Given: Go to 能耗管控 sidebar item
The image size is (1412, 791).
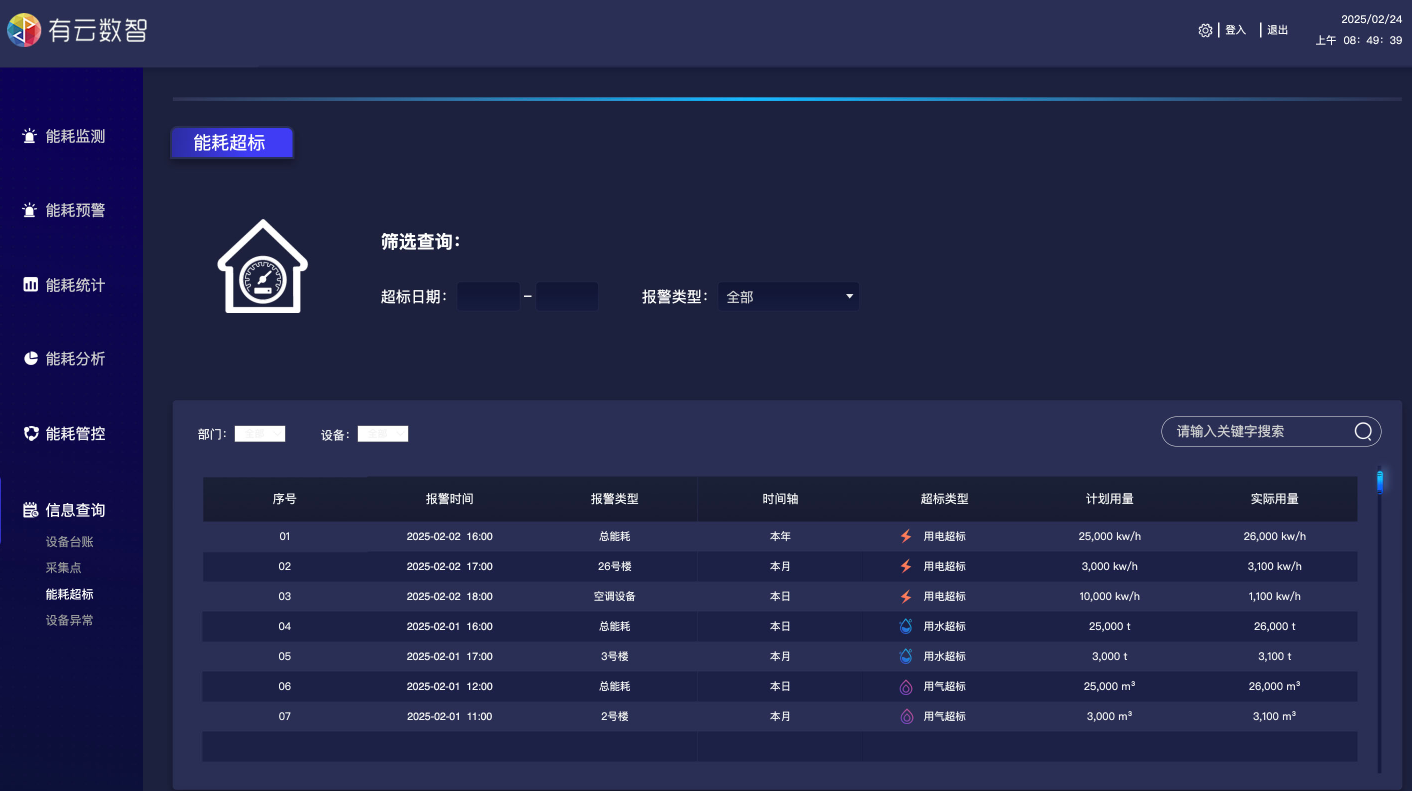Looking at the screenshot, I should [x=75, y=434].
